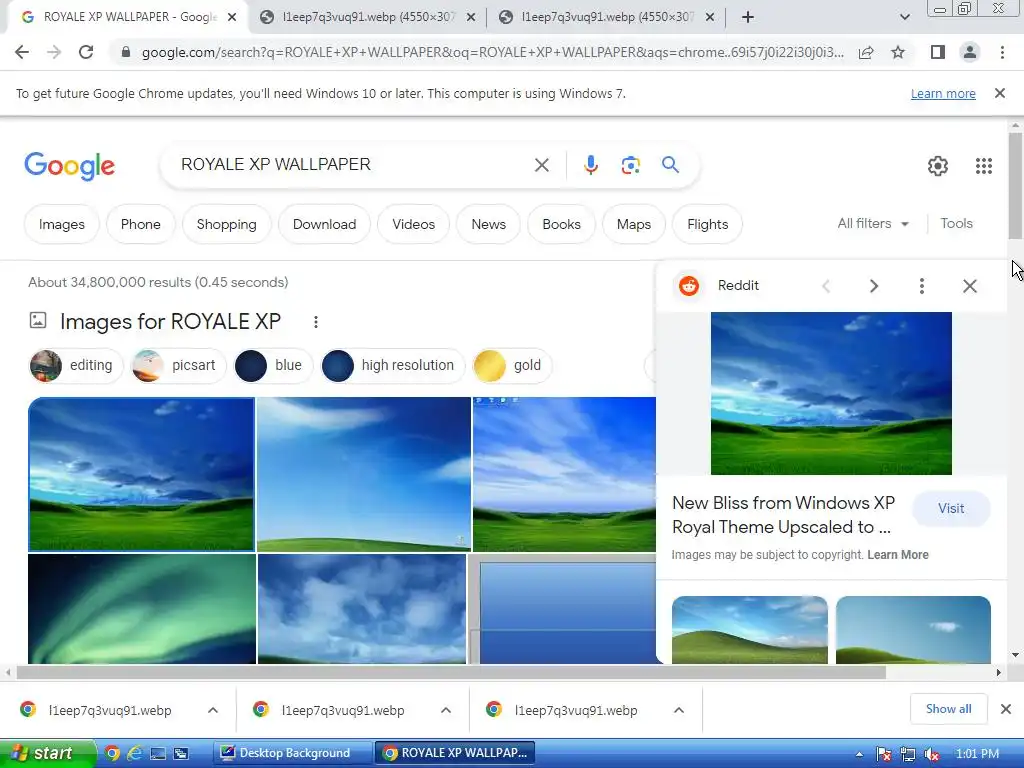The height and width of the screenshot is (768, 1024).
Task: Close the Reddit image preview panel
Action: coord(970,286)
